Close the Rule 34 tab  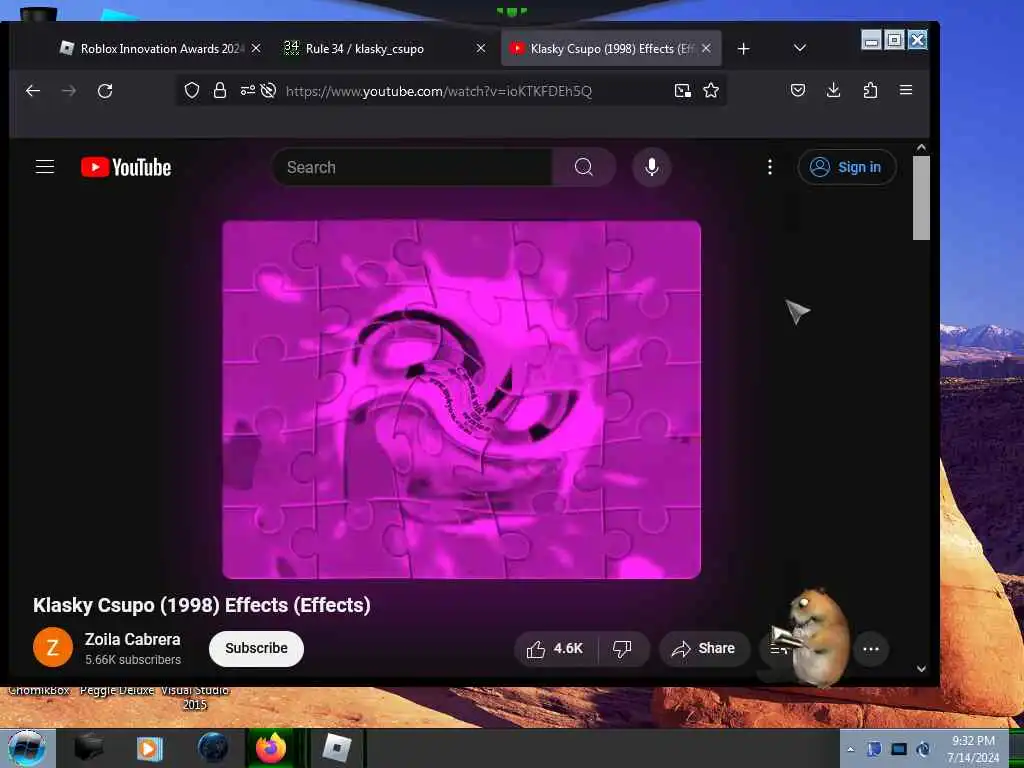pyautogui.click(x=481, y=48)
